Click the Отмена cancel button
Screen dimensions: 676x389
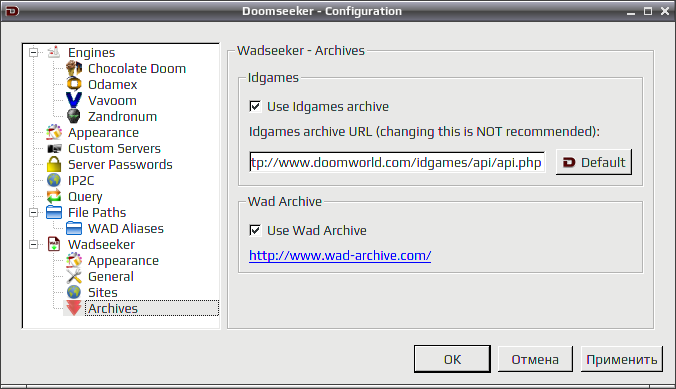click(535, 359)
